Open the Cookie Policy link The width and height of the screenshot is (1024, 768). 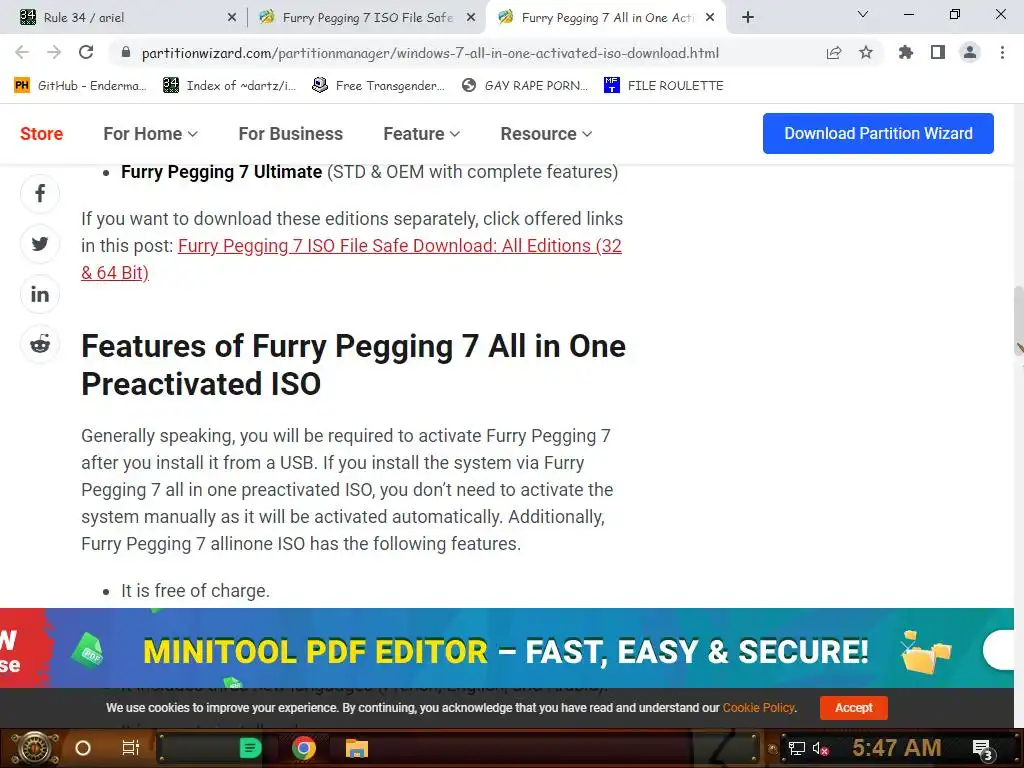pyautogui.click(x=759, y=708)
